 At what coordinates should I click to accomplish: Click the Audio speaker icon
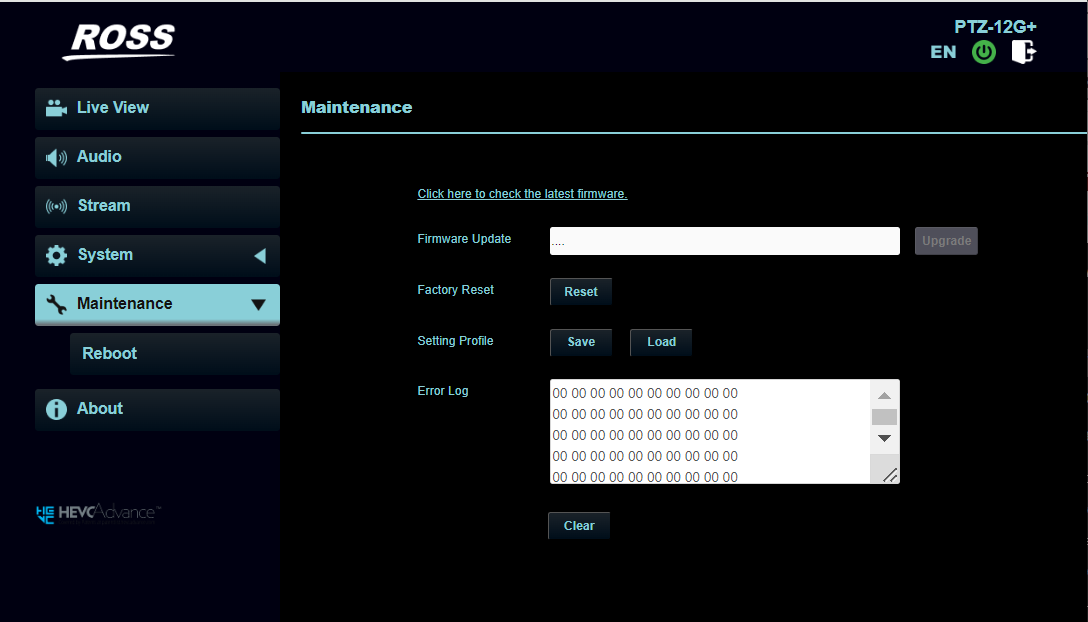(x=55, y=157)
